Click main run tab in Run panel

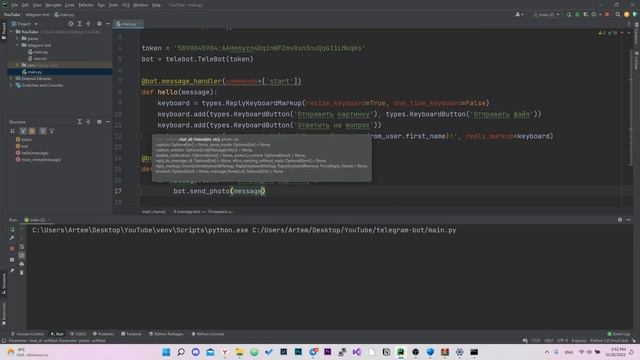pyautogui.click(x=37, y=220)
